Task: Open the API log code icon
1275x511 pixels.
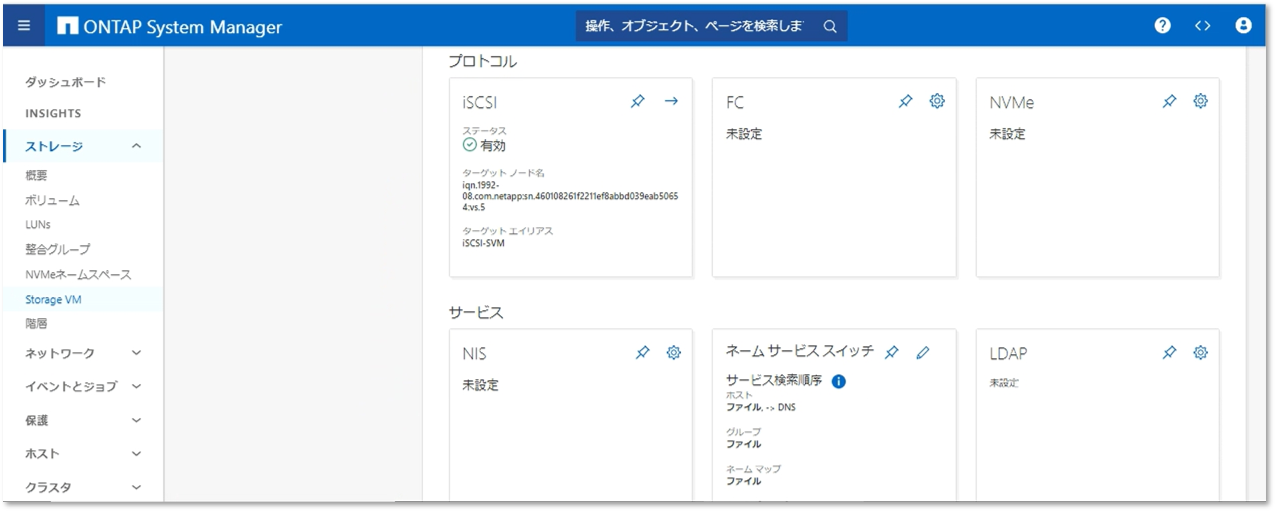Action: [1203, 27]
